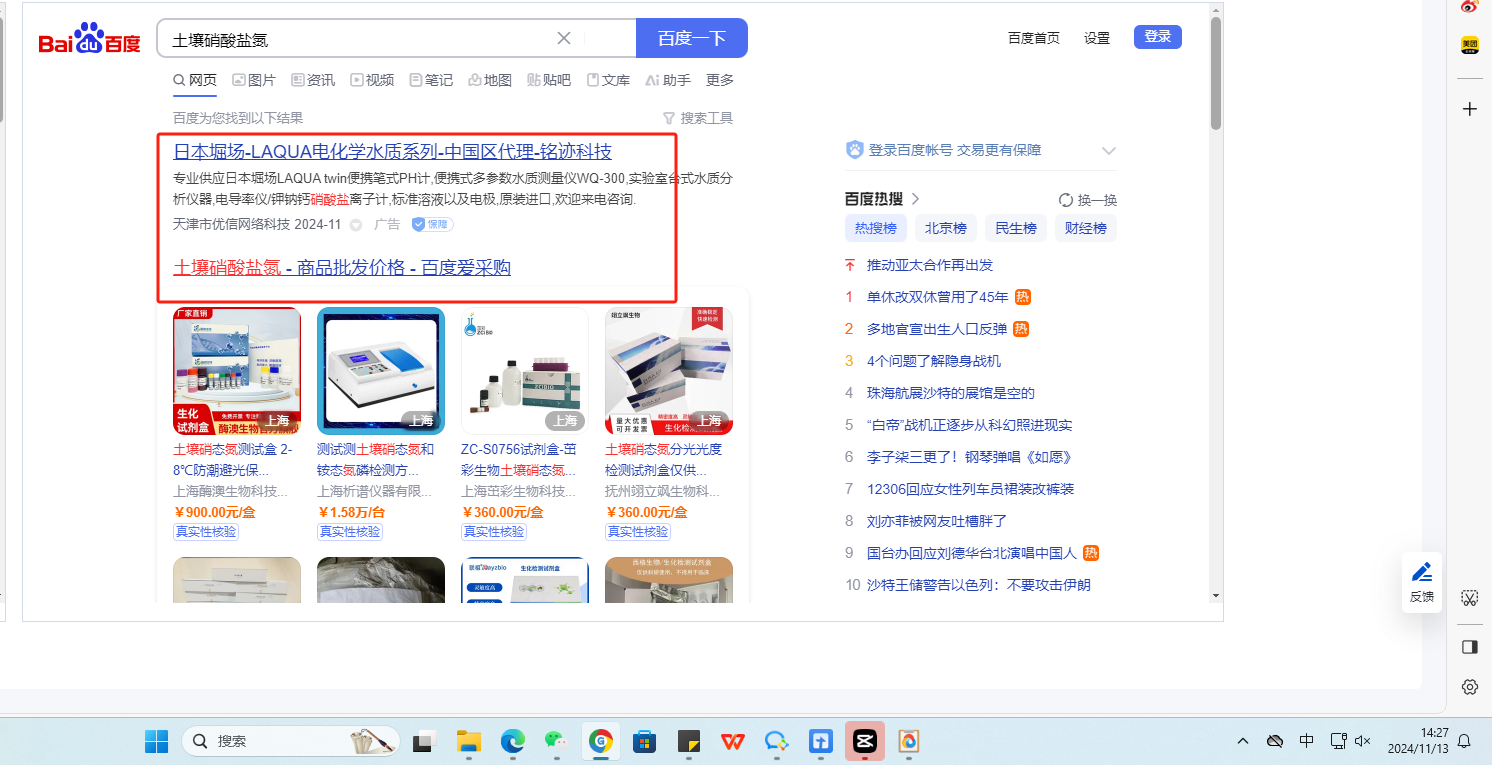Click the 登录 button
This screenshot has width=1492, height=765.
click(1158, 37)
